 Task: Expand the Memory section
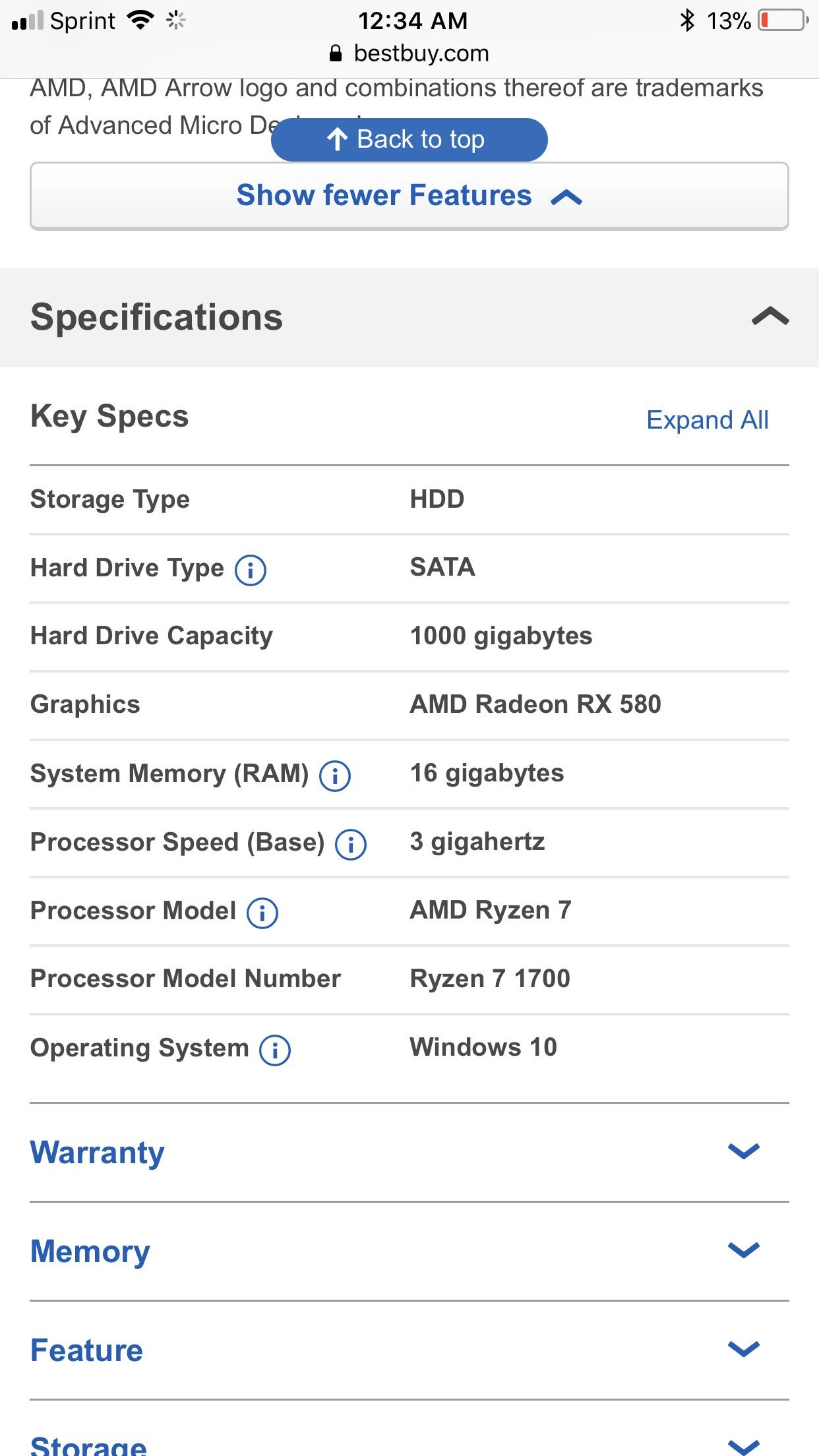pyautogui.click(x=743, y=1250)
